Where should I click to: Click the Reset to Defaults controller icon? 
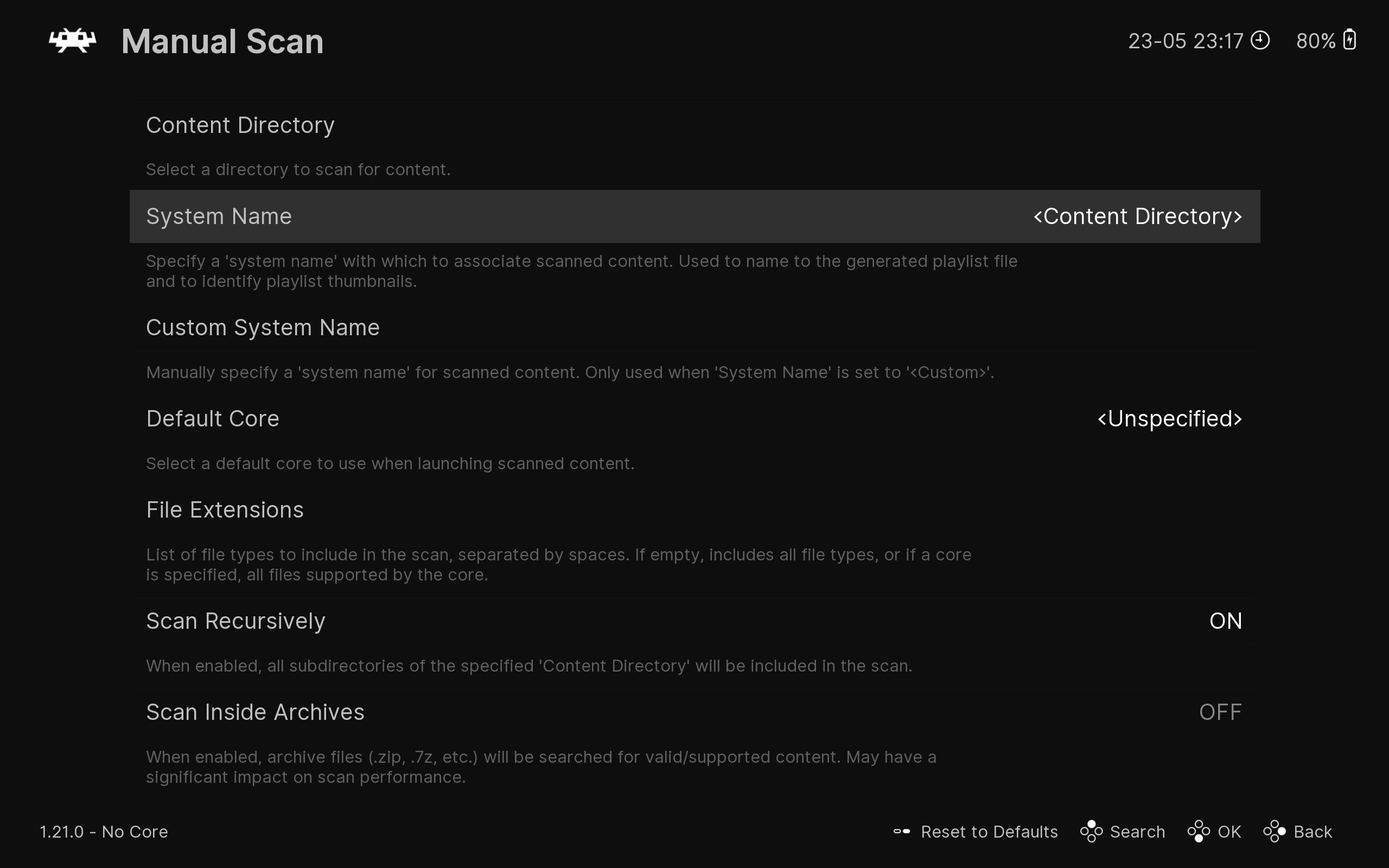pyautogui.click(x=902, y=831)
